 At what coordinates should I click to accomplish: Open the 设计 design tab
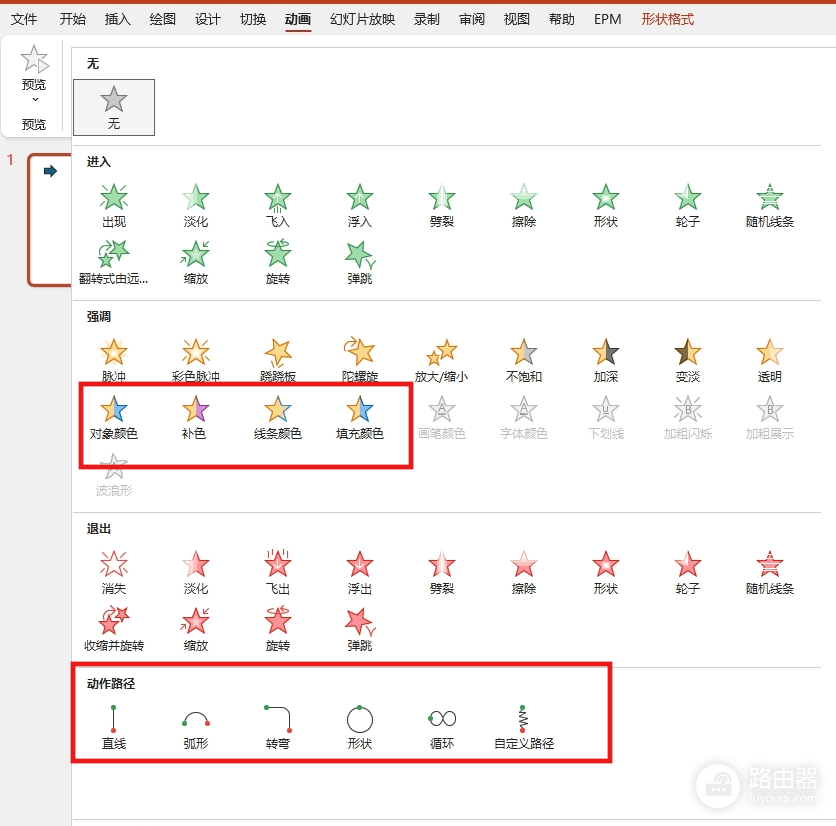(207, 19)
